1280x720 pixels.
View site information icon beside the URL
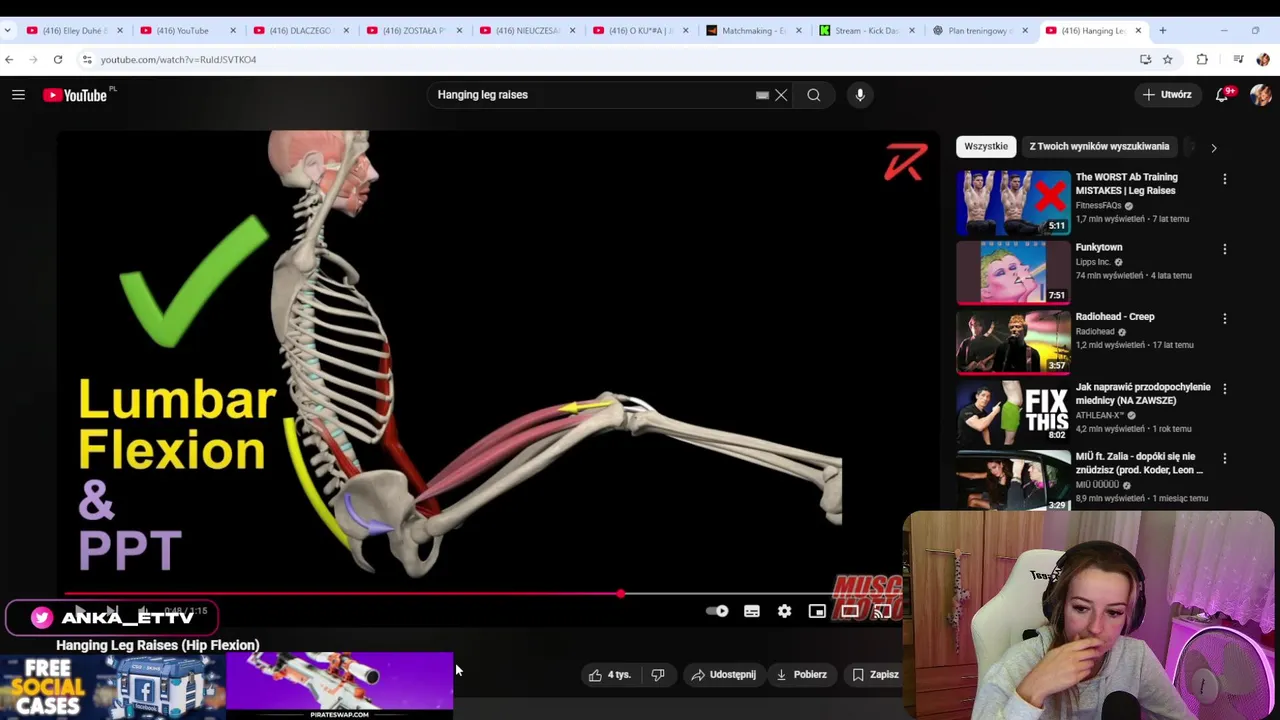[x=87, y=60]
